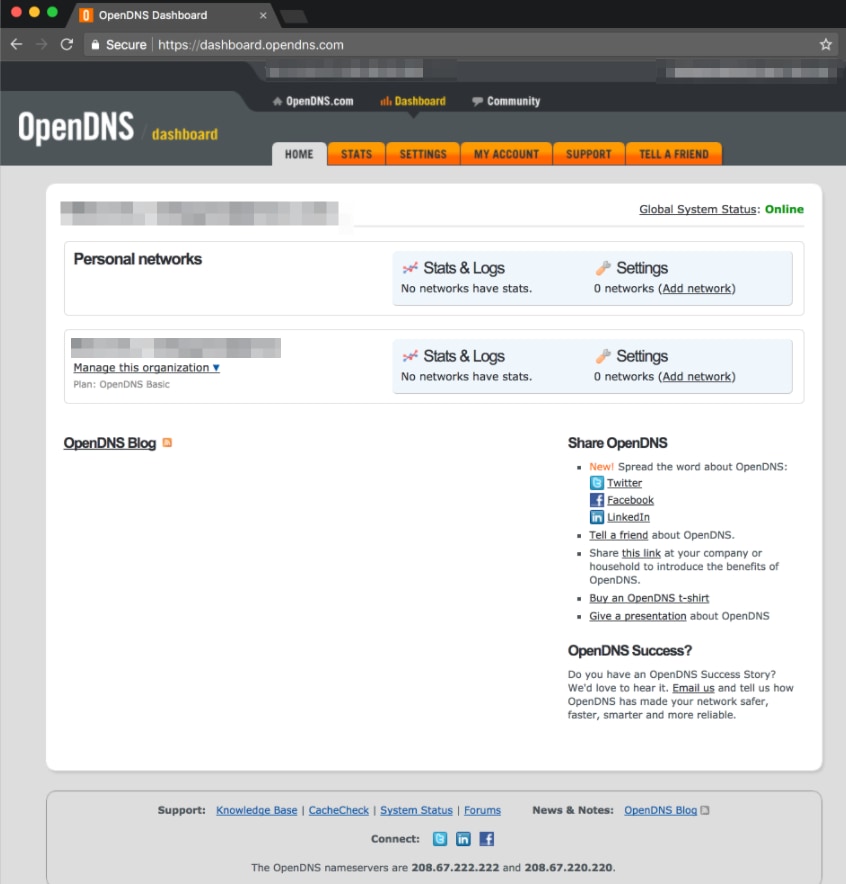Switch to the SUPPORT tab
Viewport: 846px width, 884px height.
click(x=588, y=154)
